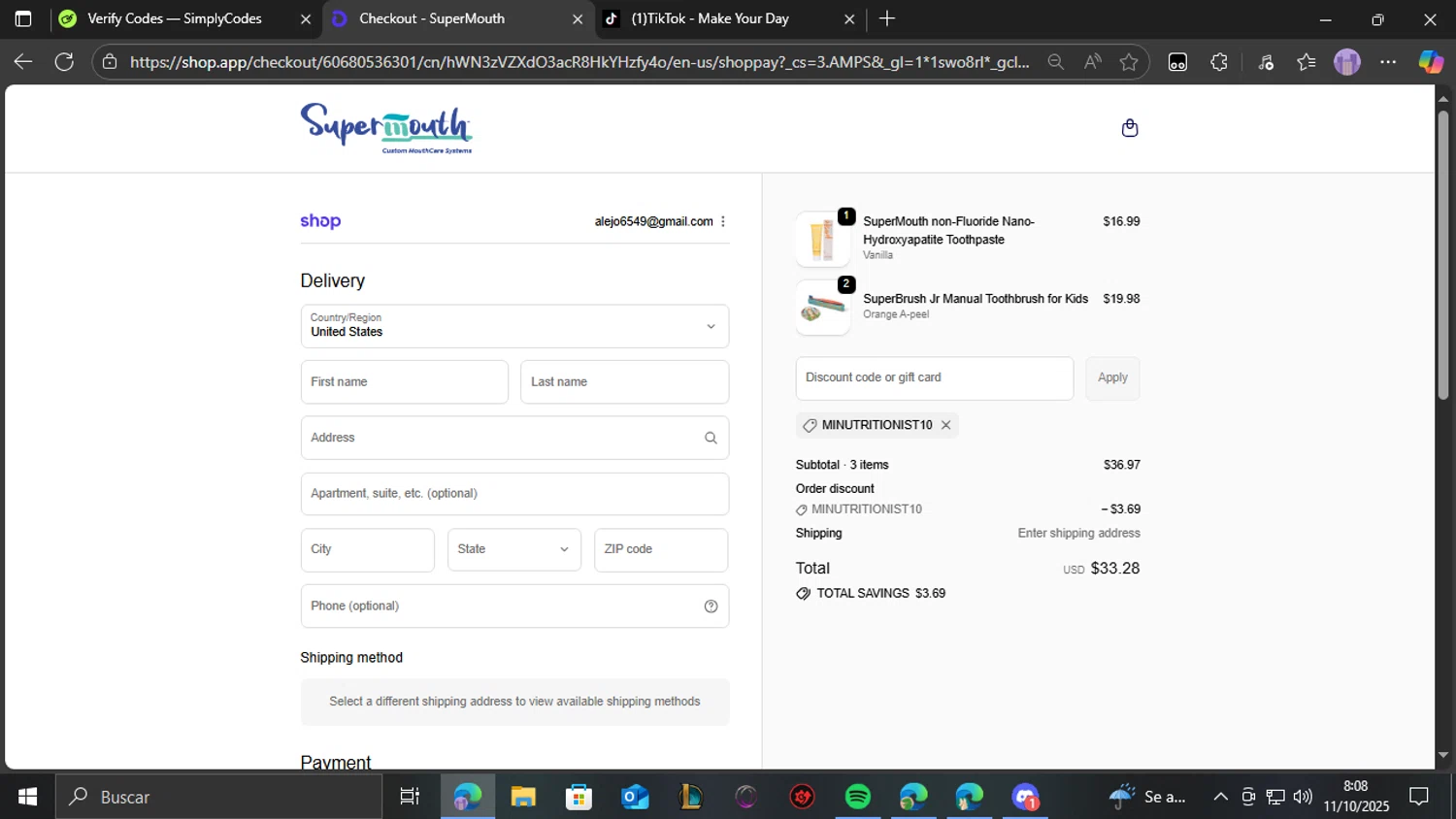Open Spotify from taskbar

click(x=858, y=797)
